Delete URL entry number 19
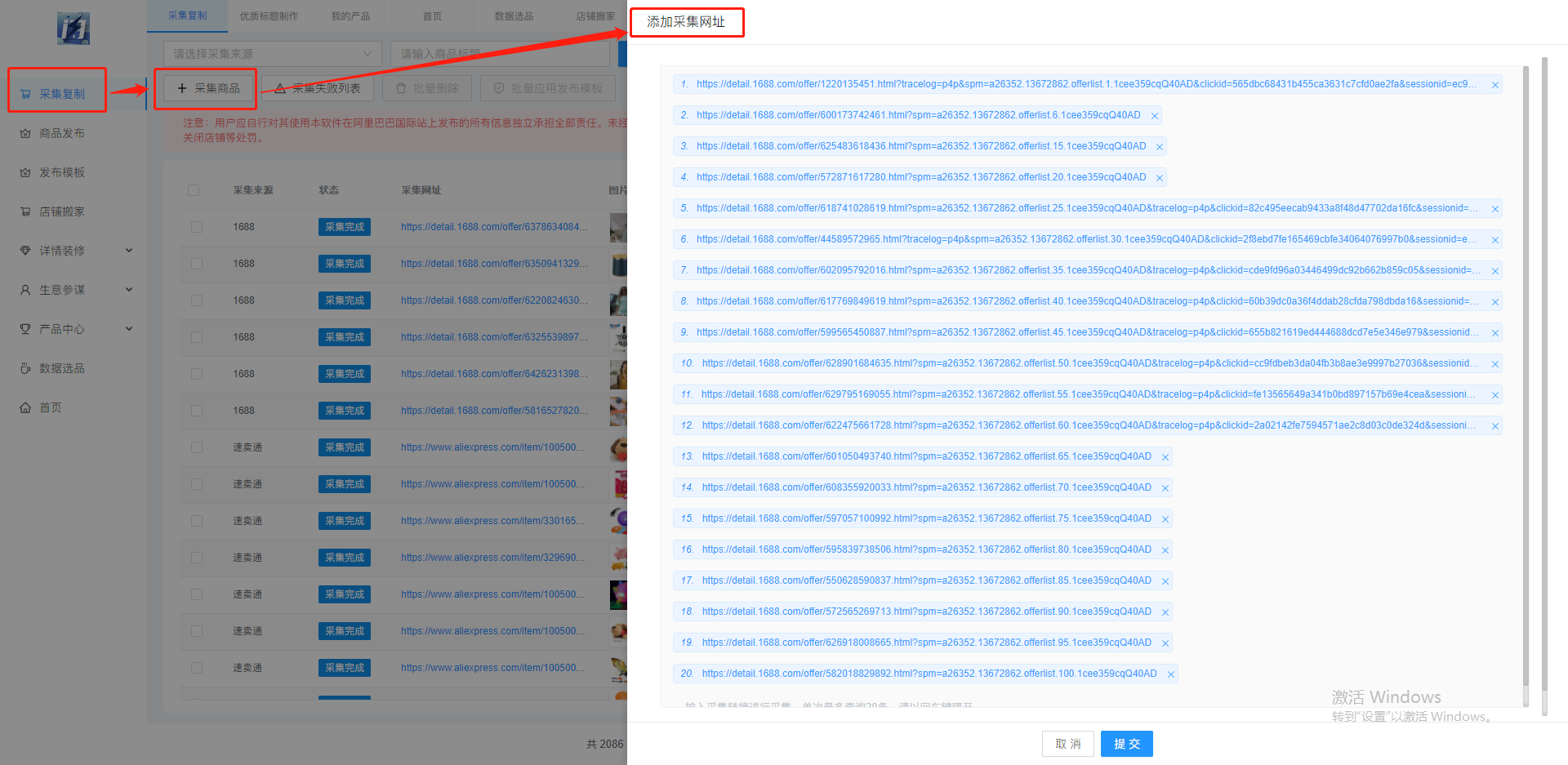1568x765 pixels. tap(1165, 643)
